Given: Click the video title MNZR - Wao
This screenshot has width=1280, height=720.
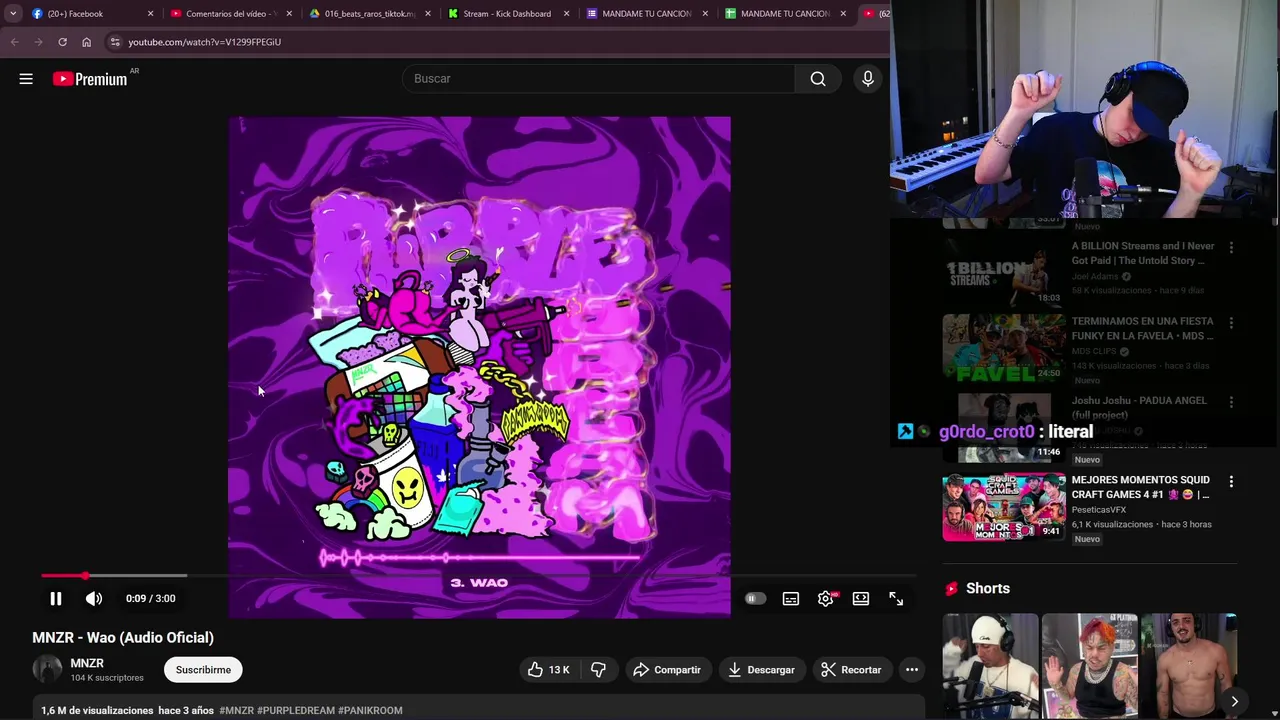Looking at the screenshot, I should click(123, 637).
